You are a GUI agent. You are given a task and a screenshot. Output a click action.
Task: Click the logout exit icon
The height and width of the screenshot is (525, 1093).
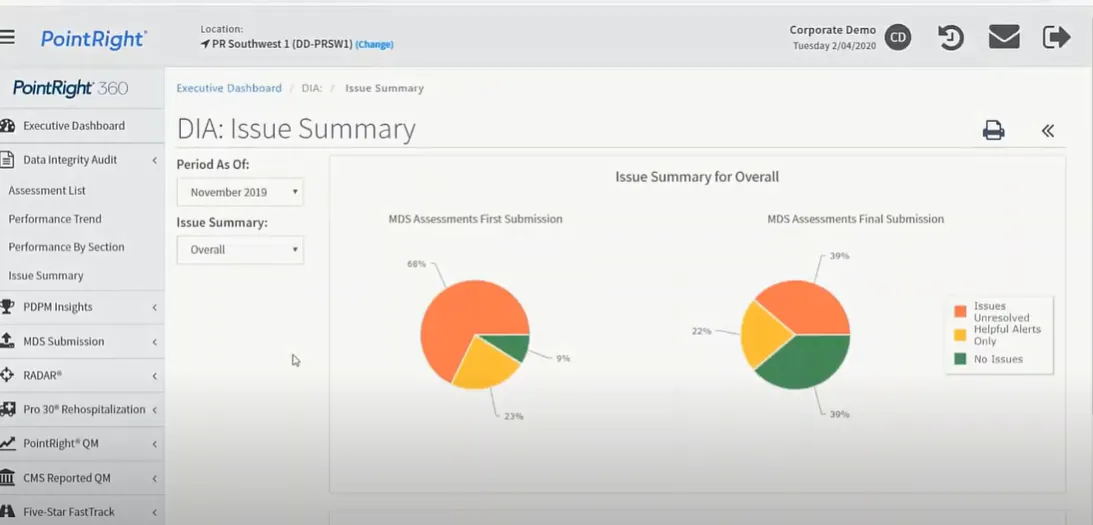point(1056,37)
